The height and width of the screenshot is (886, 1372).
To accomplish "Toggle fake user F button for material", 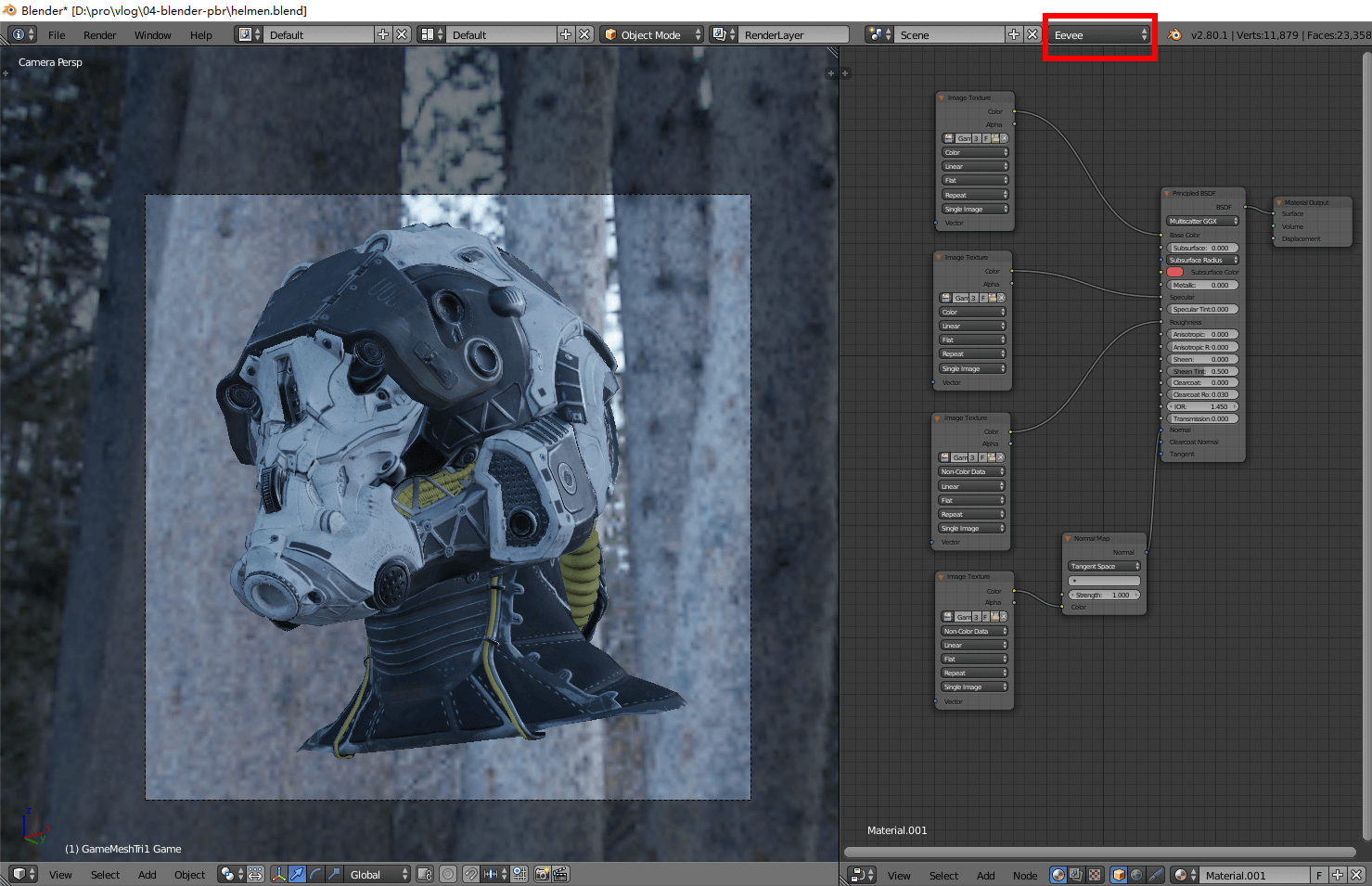I will 1318,875.
